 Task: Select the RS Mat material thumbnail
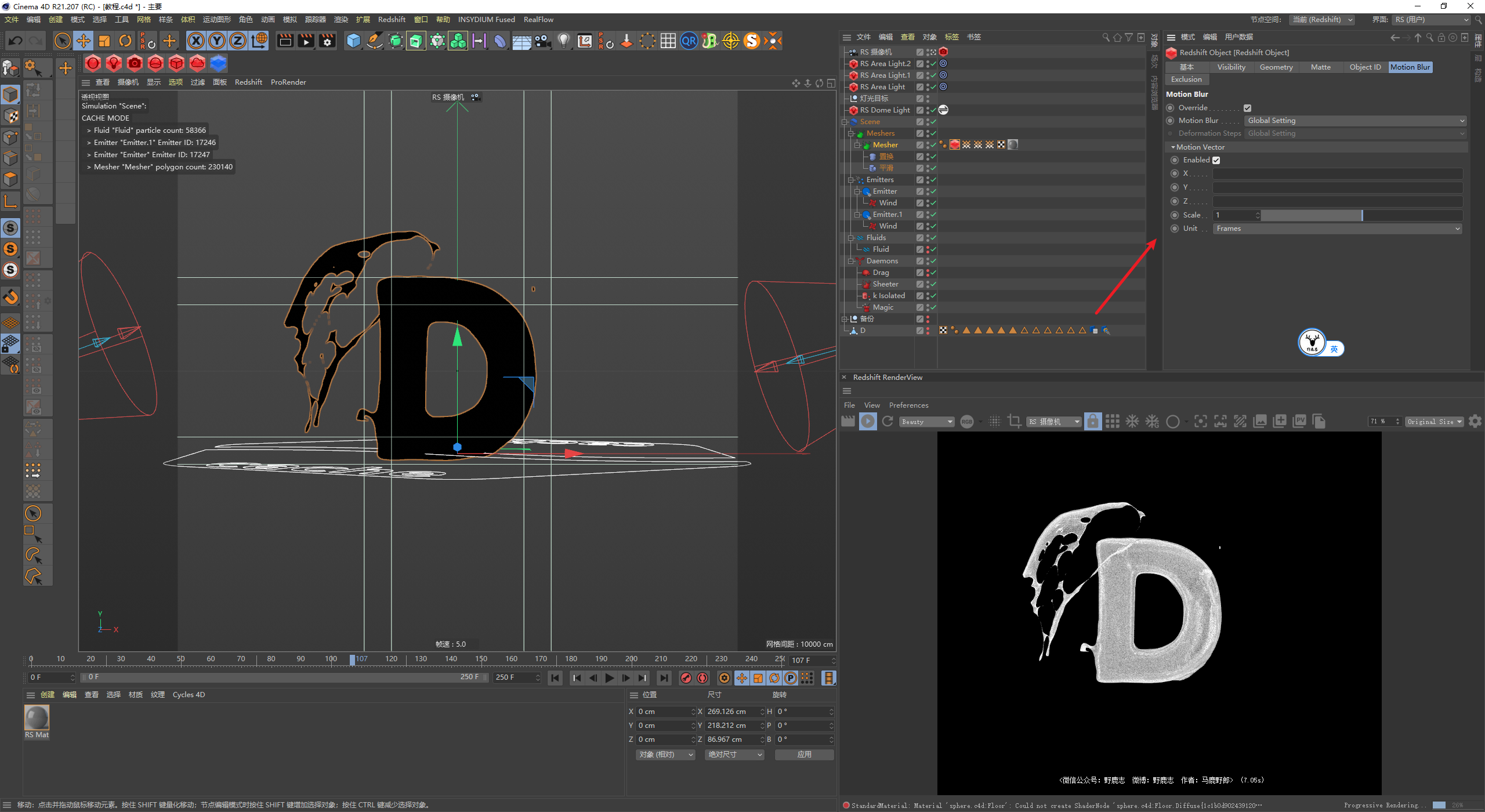pyautogui.click(x=37, y=719)
